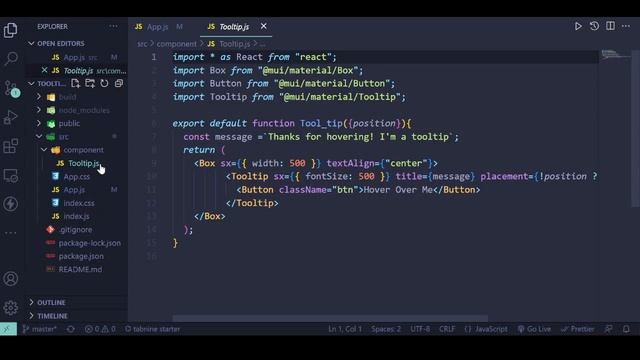640x360 pixels.
Task: Open the Remote Explorer view
Action: click(11, 176)
